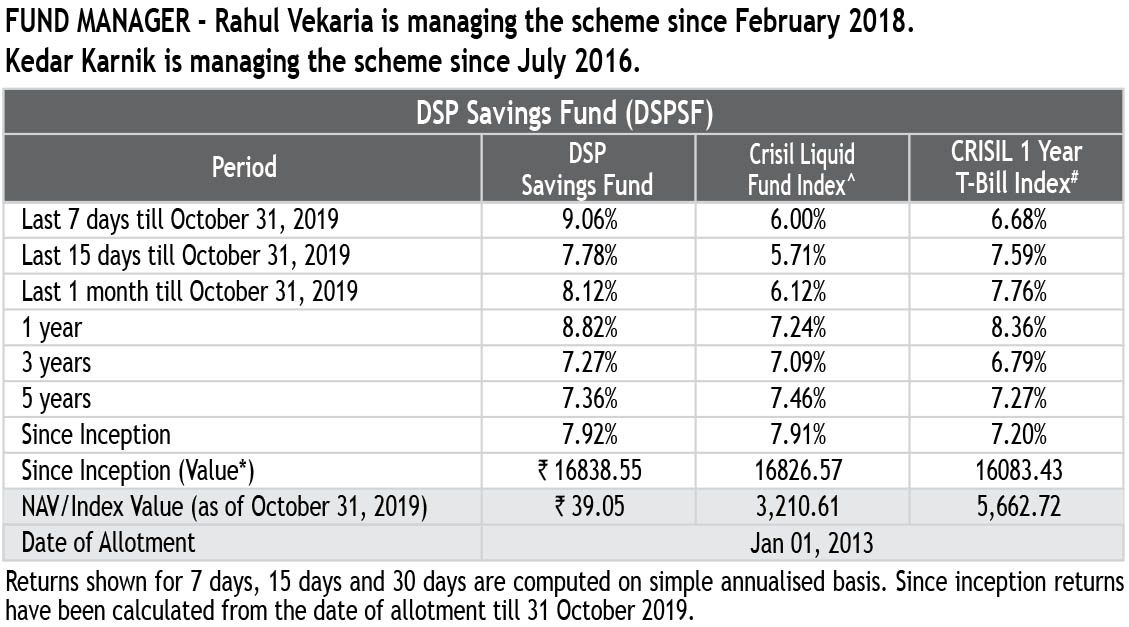This screenshot has width=1129, height=627.
Task: Click the DSP Savings Fund column header
Action: point(588,168)
